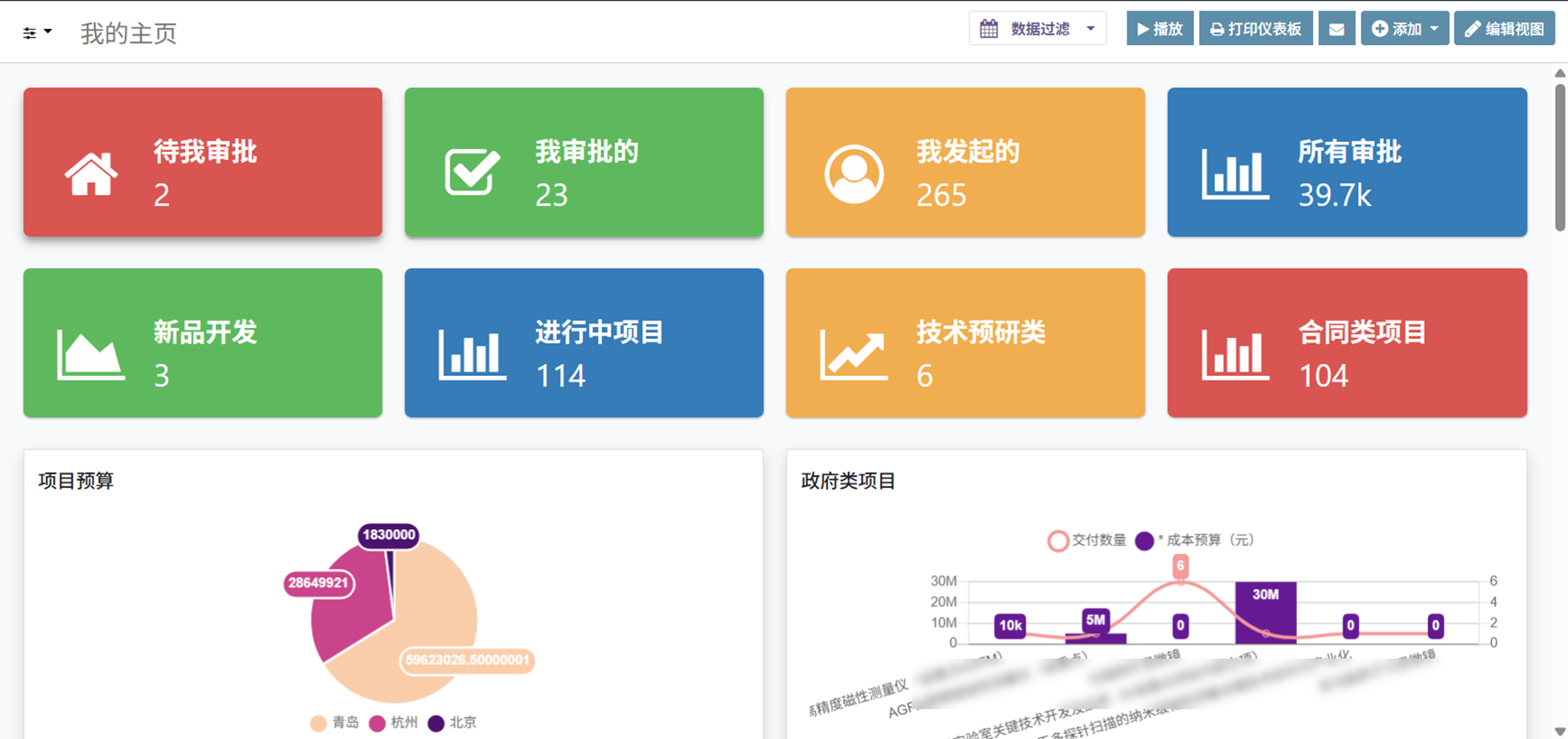This screenshot has width=1568, height=739.
Task: Click the area chart icon on 新品开发 card
Action: tap(91, 354)
